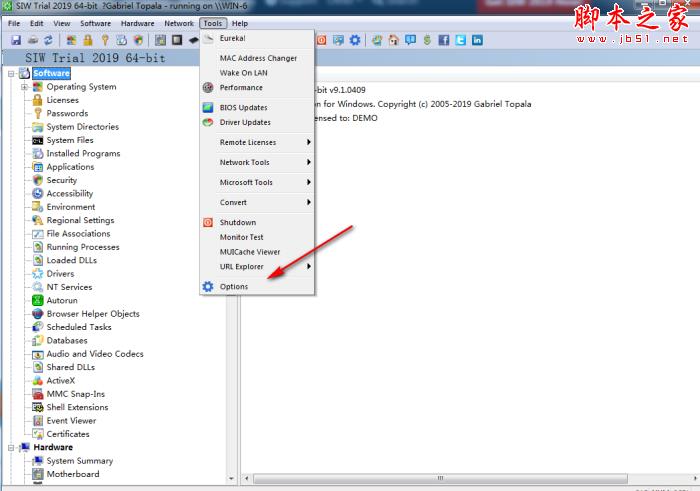
Task: Choose MAC Address Changer entry
Action: [257, 58]
